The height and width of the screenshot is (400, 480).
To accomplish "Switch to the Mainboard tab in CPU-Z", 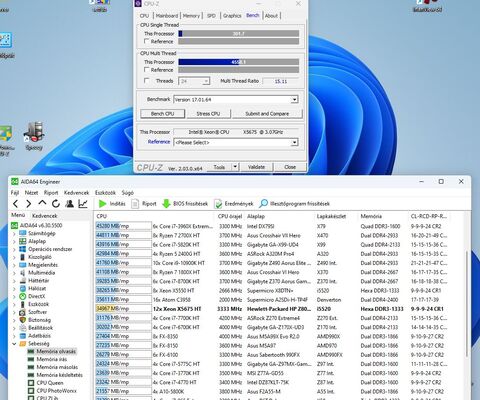I will (167, 16).
